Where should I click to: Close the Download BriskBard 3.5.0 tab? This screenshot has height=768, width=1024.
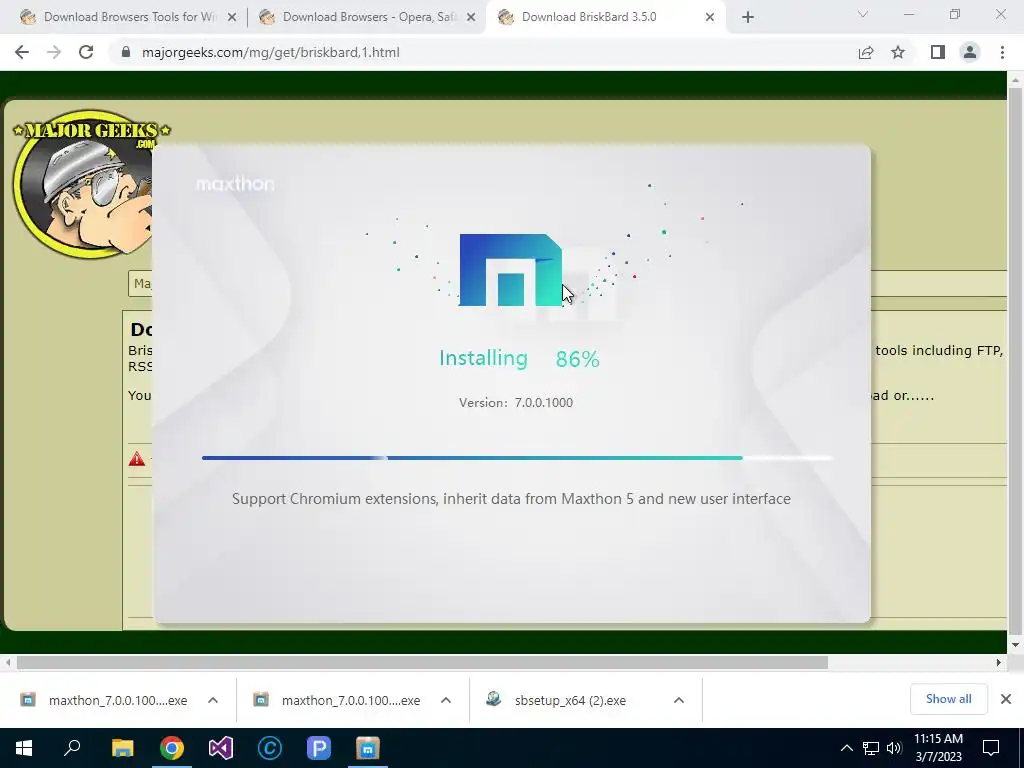click(710, 18)
